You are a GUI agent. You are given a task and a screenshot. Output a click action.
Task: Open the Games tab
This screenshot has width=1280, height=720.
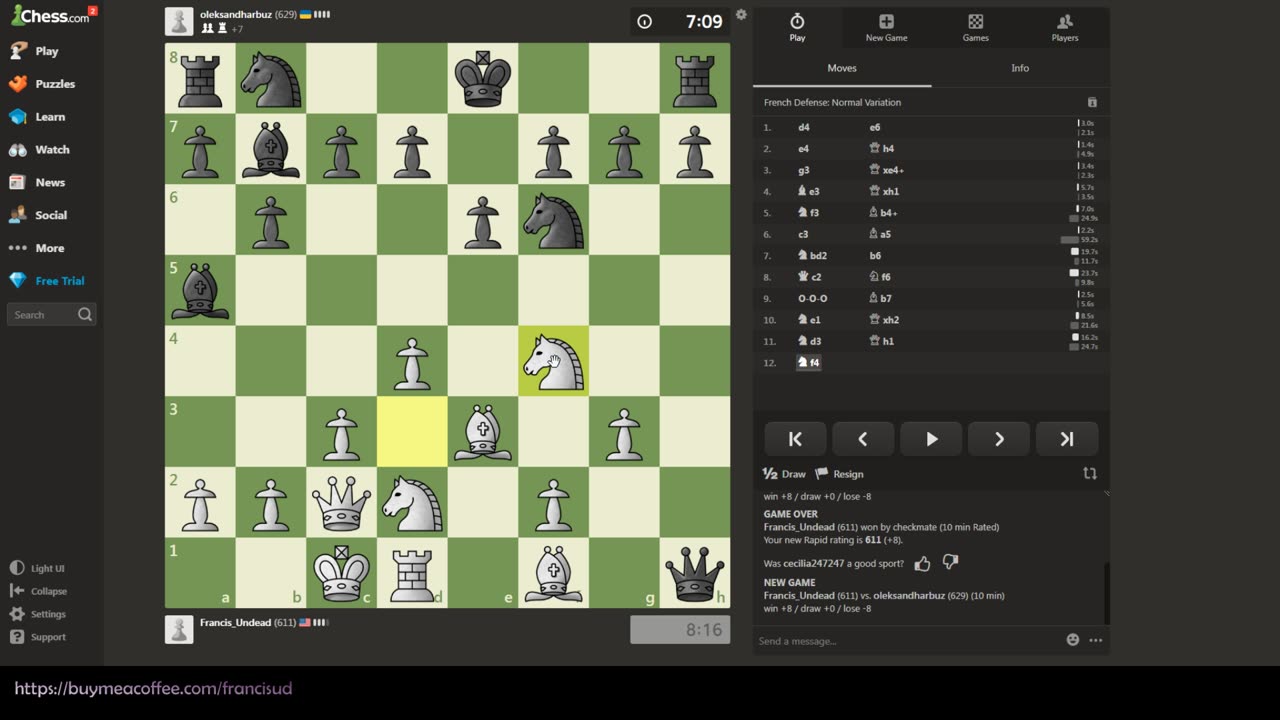tap(976, 27)
